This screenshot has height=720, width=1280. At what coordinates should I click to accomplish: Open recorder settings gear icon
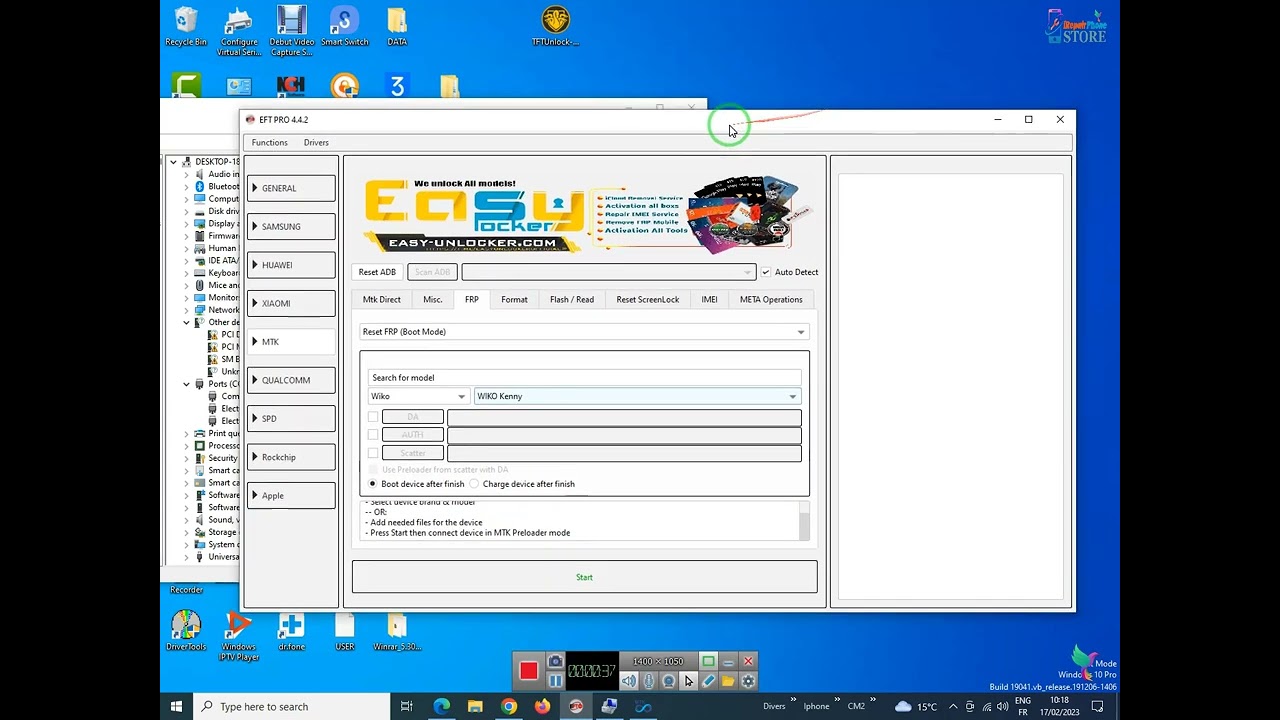748,681
